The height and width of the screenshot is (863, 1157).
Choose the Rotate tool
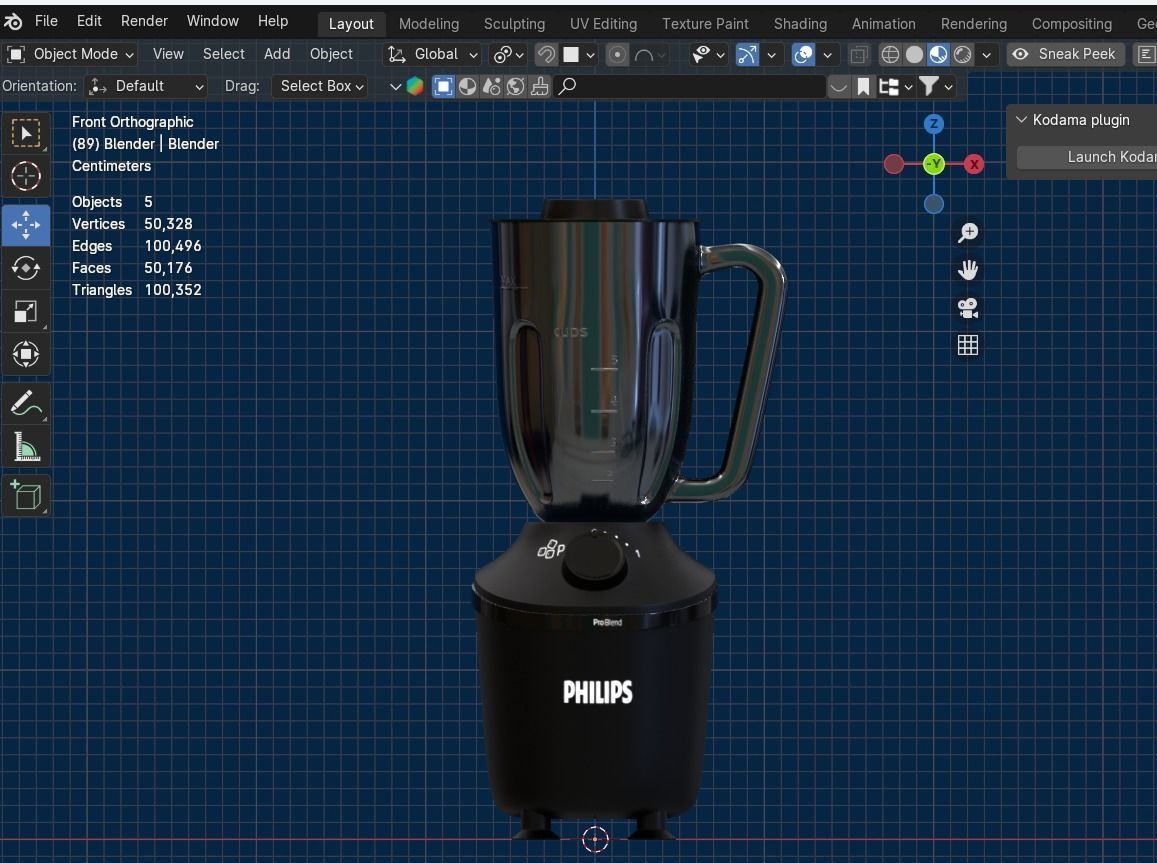coord(26,268)
